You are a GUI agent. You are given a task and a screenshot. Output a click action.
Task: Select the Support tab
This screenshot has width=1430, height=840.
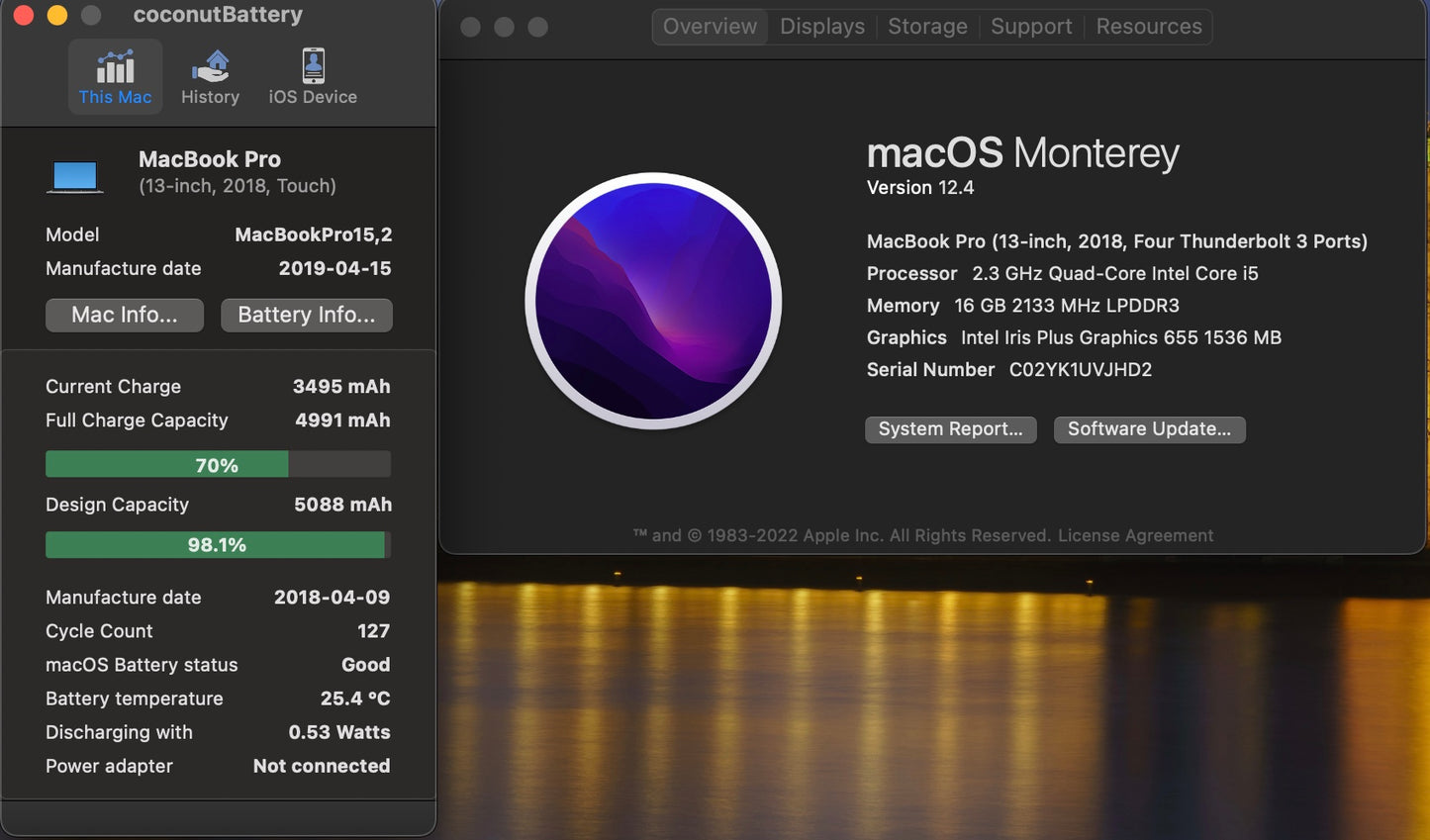click(1031, 26)
